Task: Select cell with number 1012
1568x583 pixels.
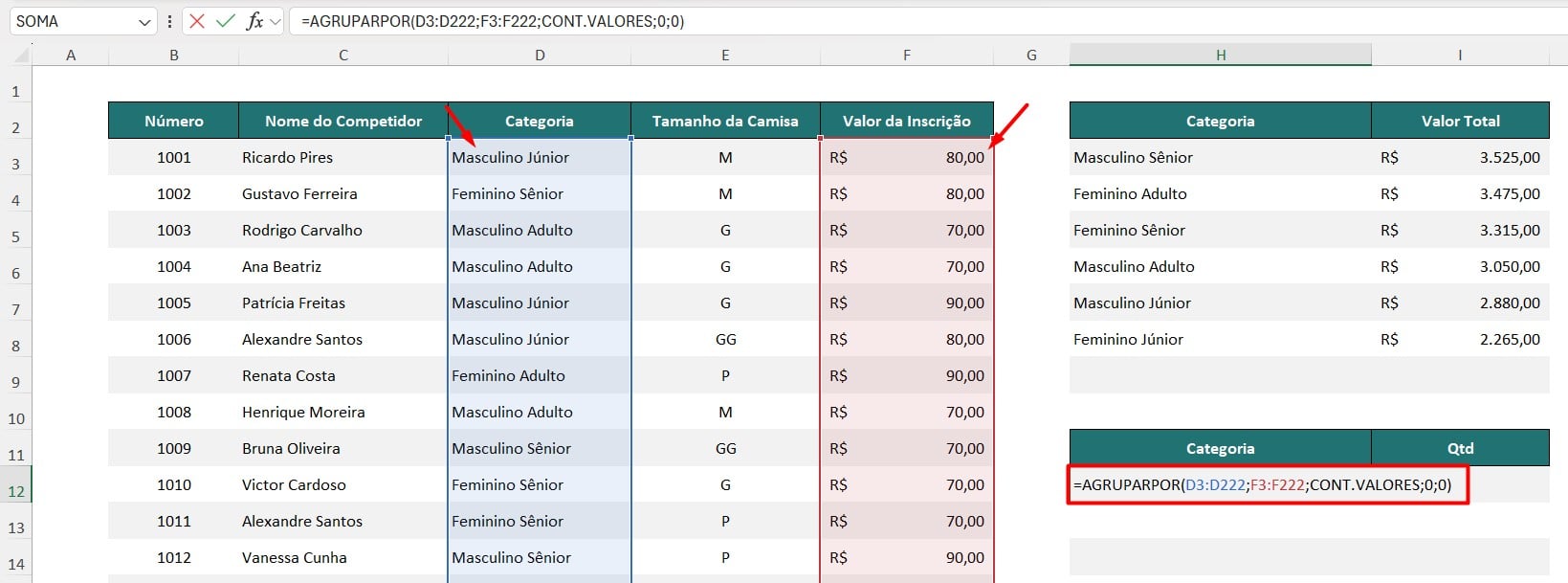Action: 174,557
